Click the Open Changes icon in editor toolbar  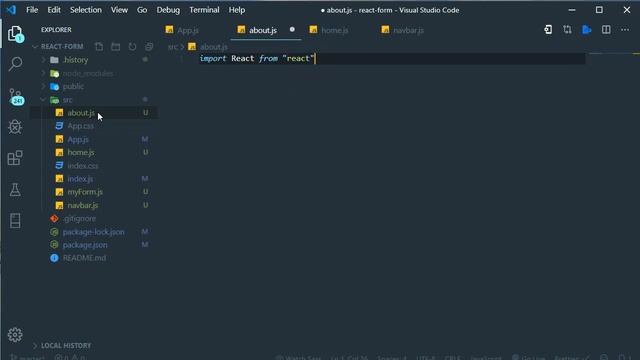pos(548,30)
